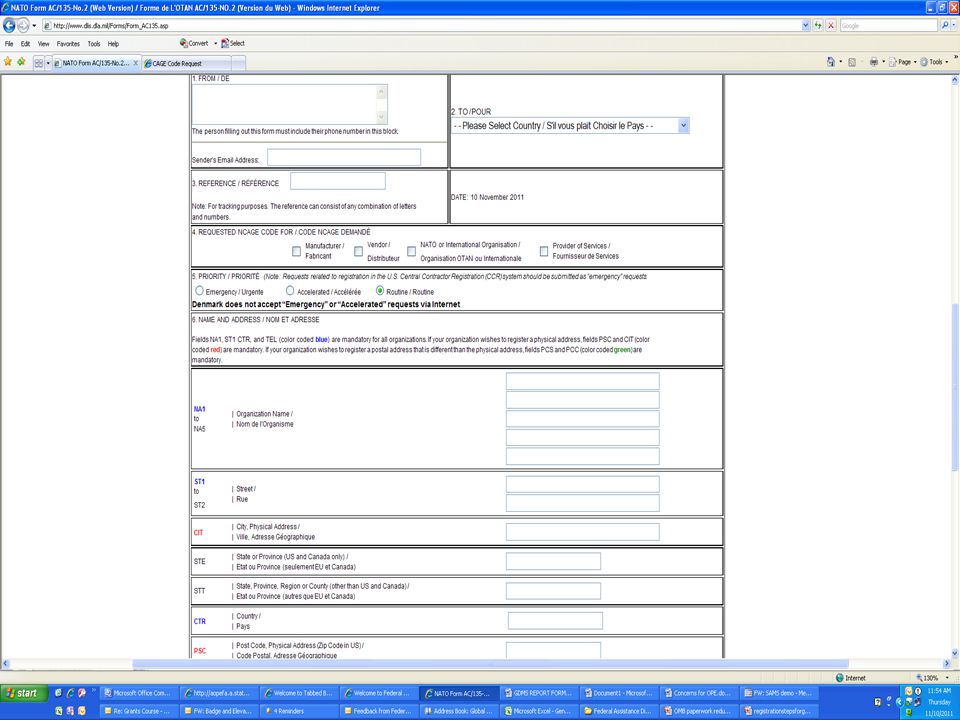Open Address Book: Global taskbar item
The width and height of the screenshot is (960, 720).
click(459, 711)
